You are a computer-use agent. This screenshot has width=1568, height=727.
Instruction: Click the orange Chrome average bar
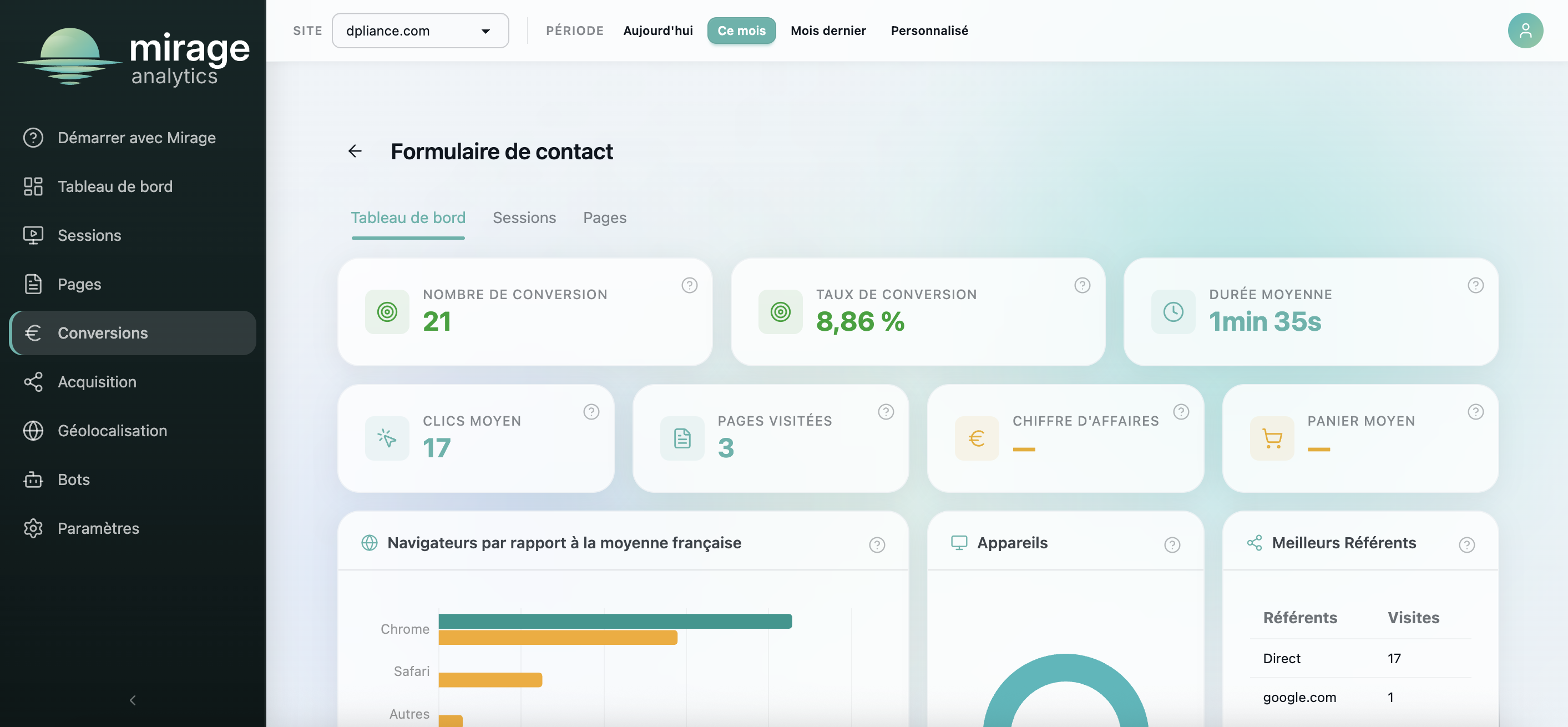point(558,638)
